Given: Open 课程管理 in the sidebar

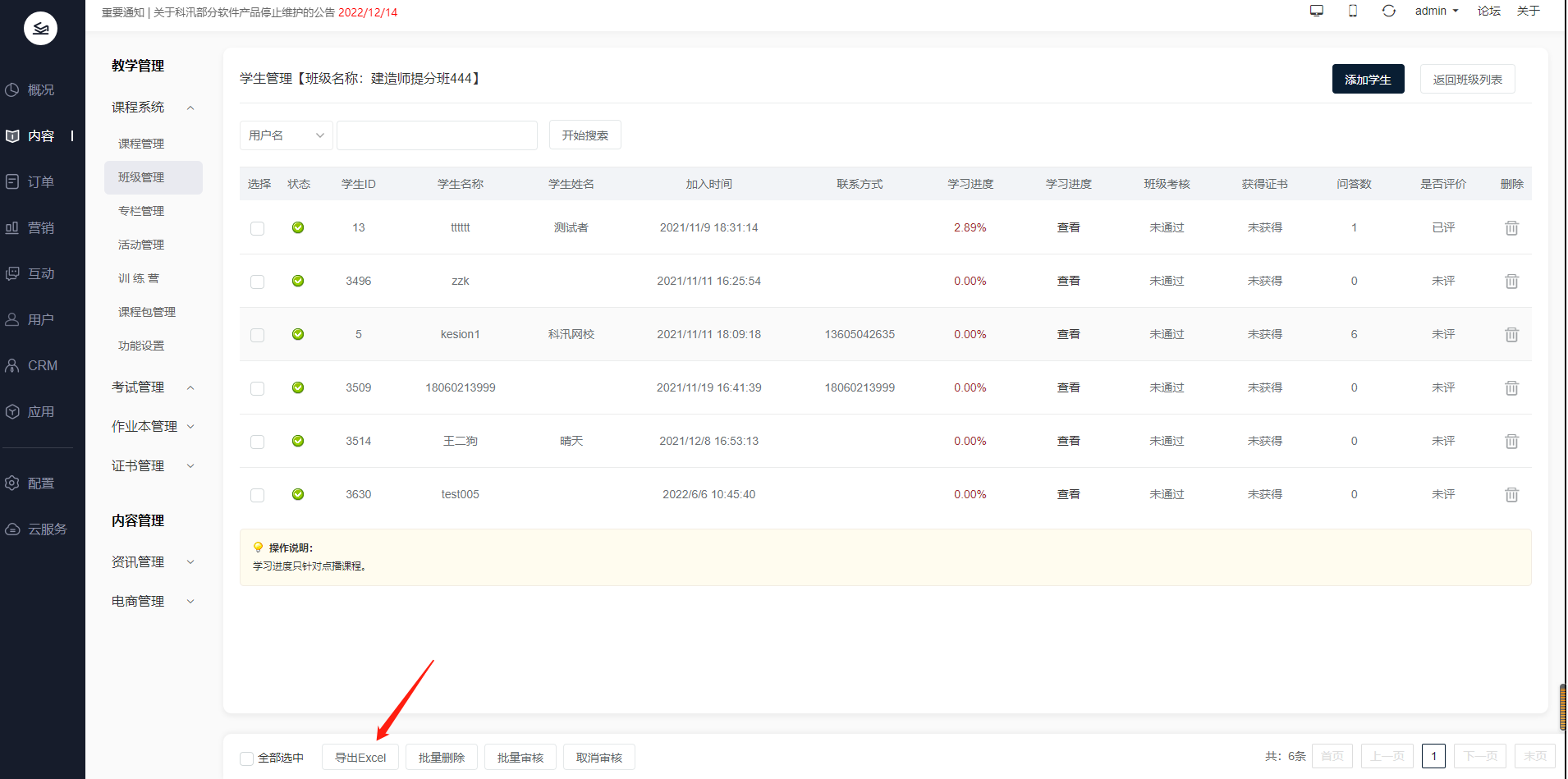Looking at the screenshot, I should [141, 144].
